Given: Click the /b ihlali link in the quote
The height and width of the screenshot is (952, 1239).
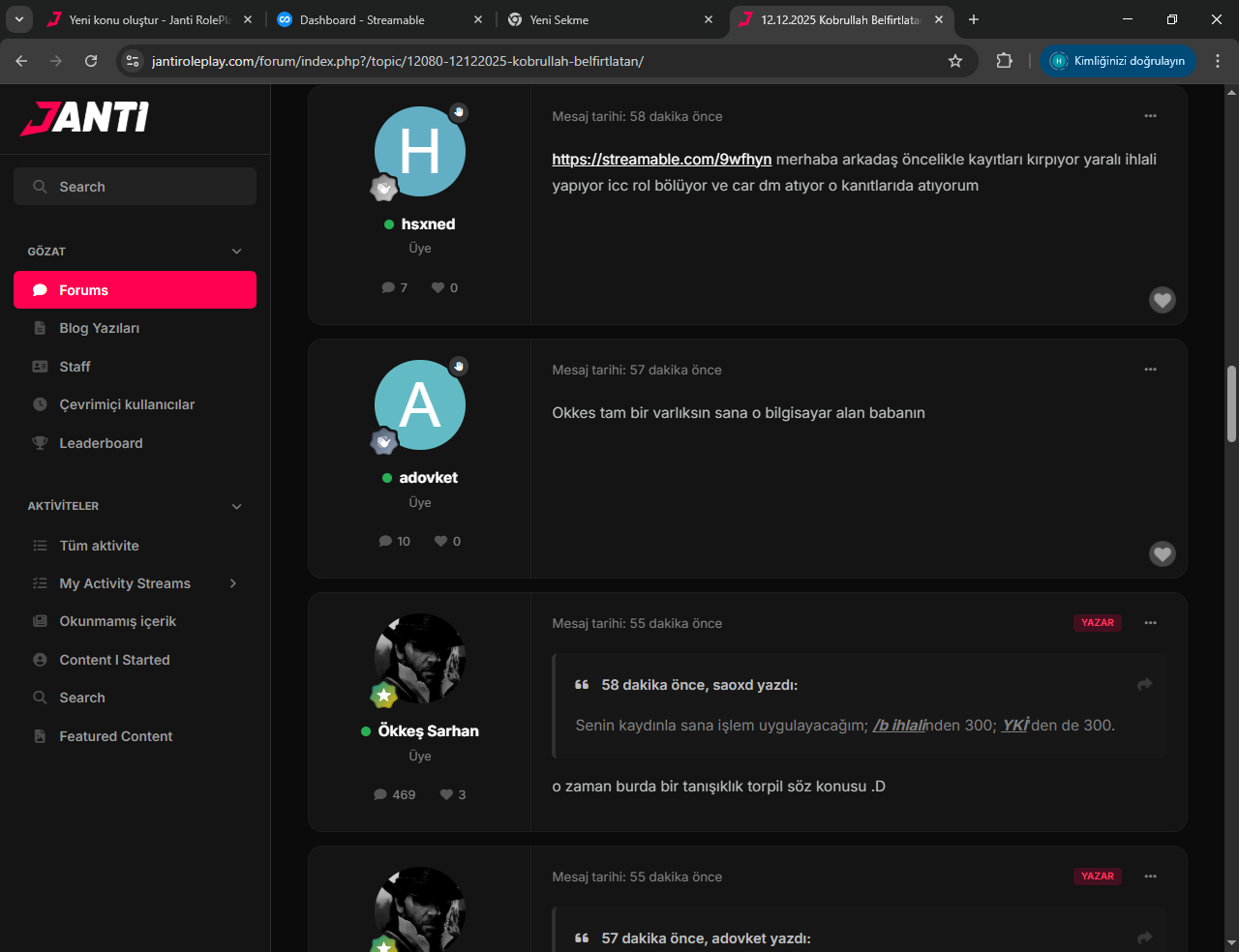Looking at the screenshot, I should (899, 726).
